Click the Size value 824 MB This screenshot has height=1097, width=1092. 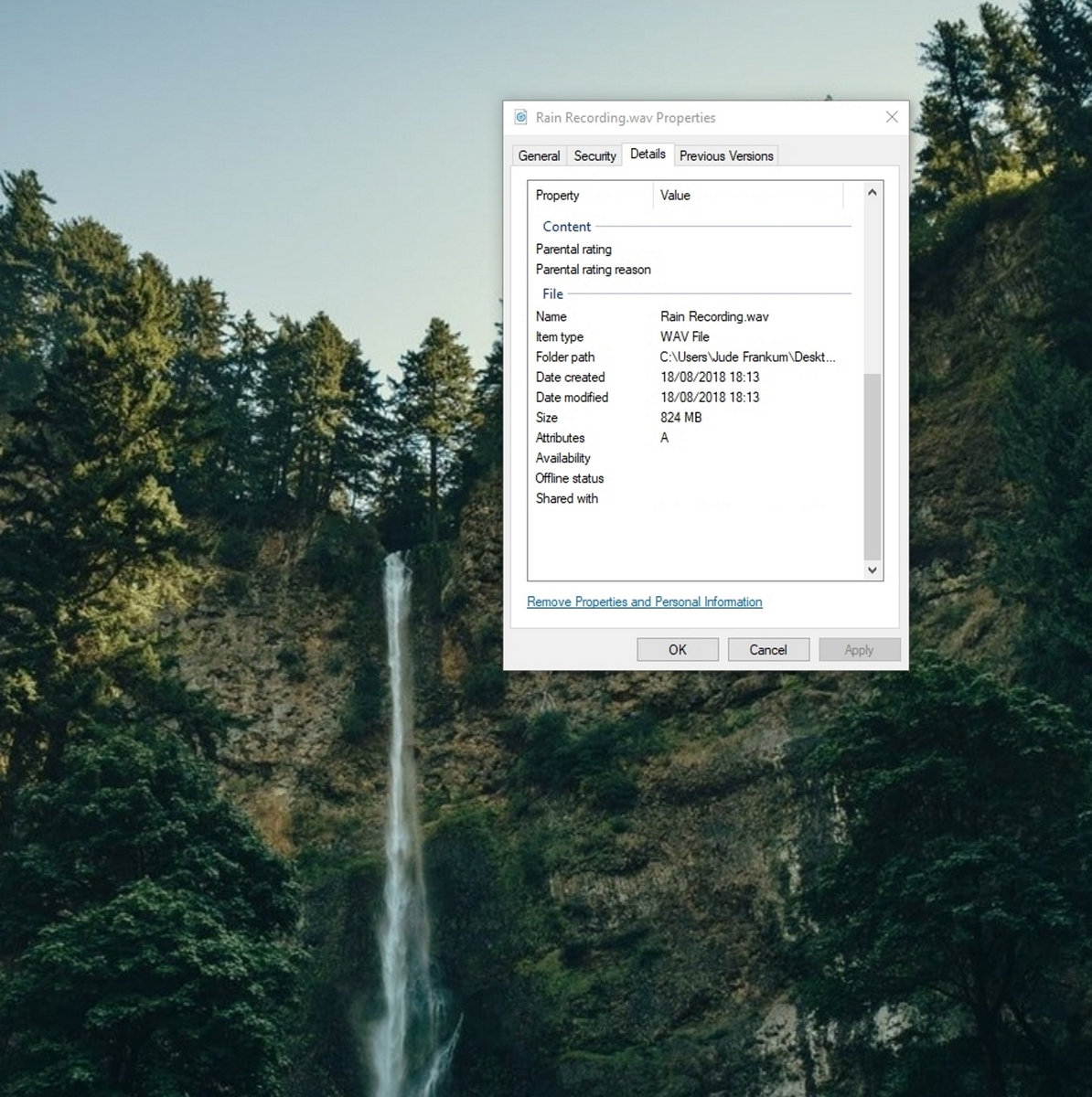tap(681, 418)
